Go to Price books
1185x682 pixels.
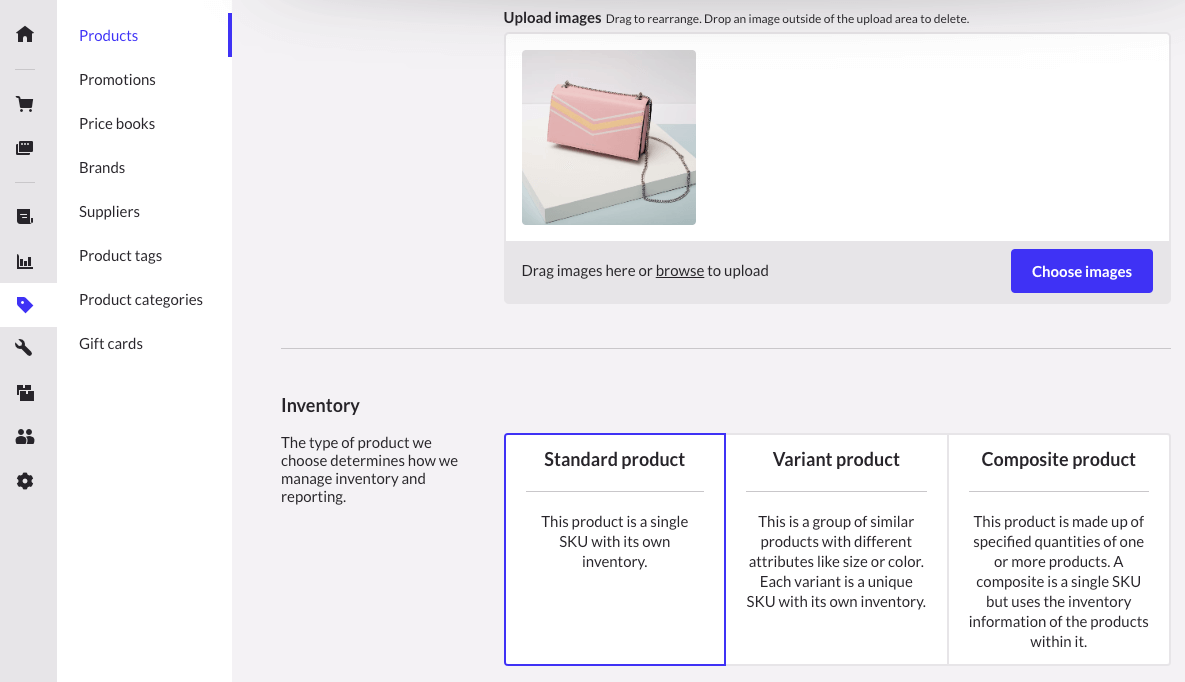coord(117,124)
